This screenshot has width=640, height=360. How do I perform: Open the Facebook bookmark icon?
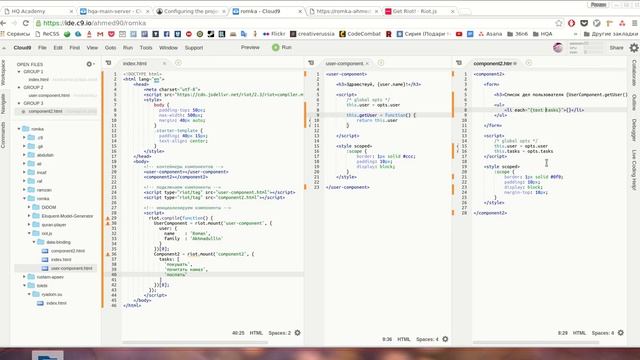point(167,34)
